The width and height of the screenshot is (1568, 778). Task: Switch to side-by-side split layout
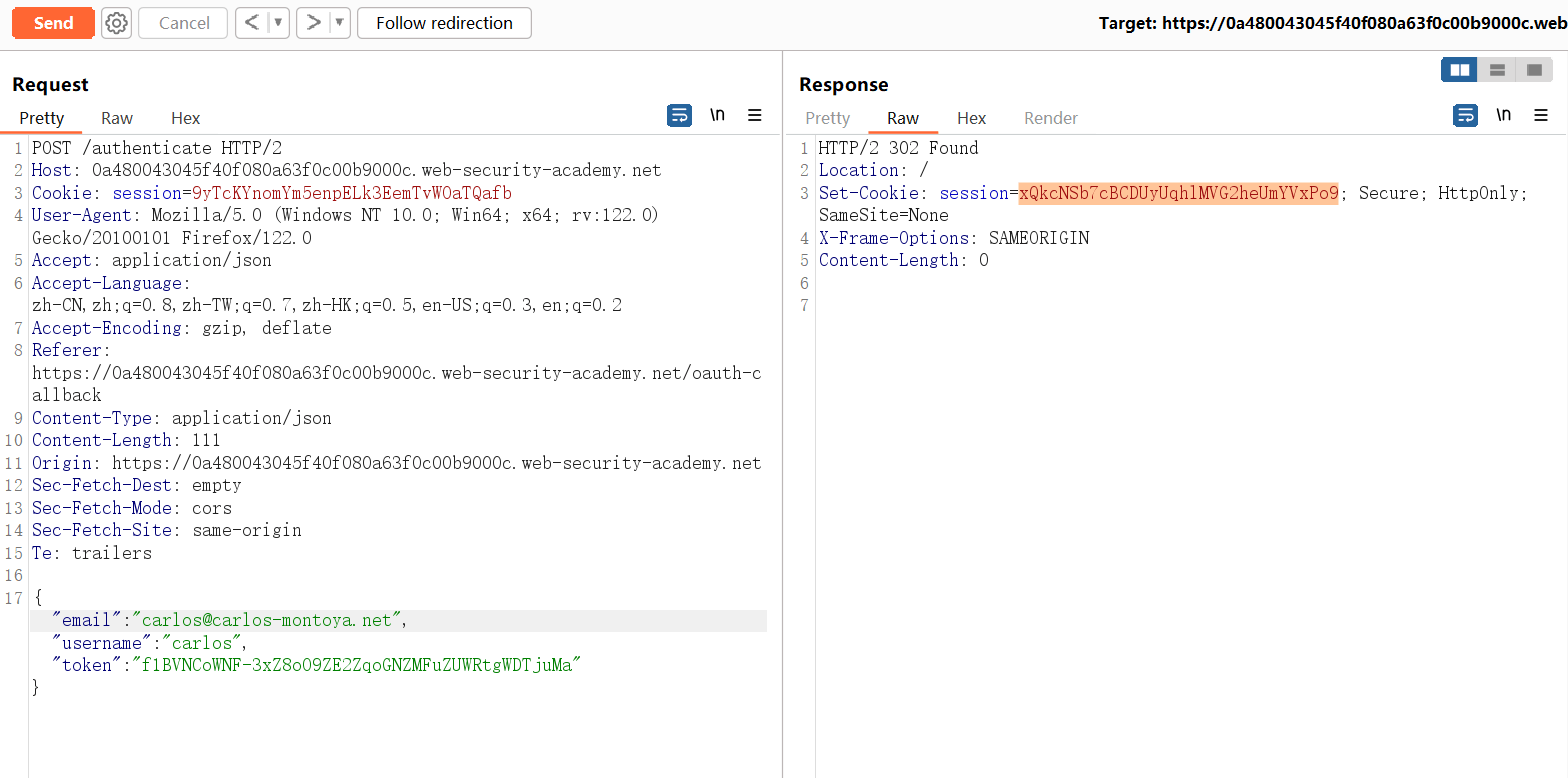tap(1459, 70)
